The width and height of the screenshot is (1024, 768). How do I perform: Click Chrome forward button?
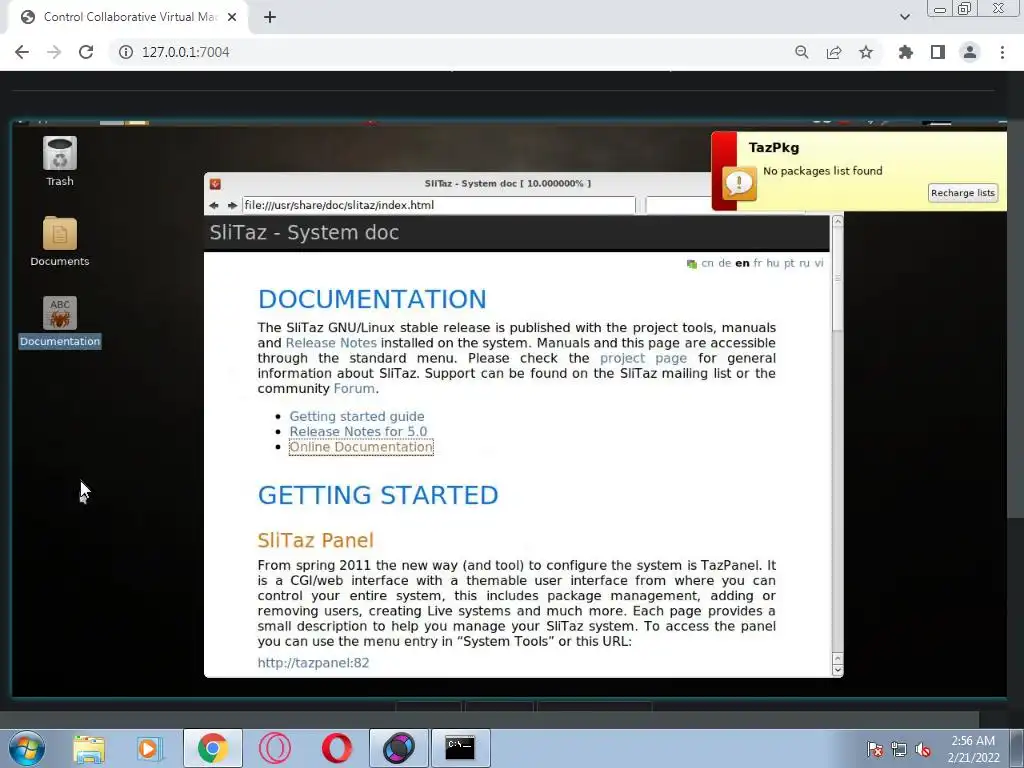pyautogui.click(x=54, y=52)
